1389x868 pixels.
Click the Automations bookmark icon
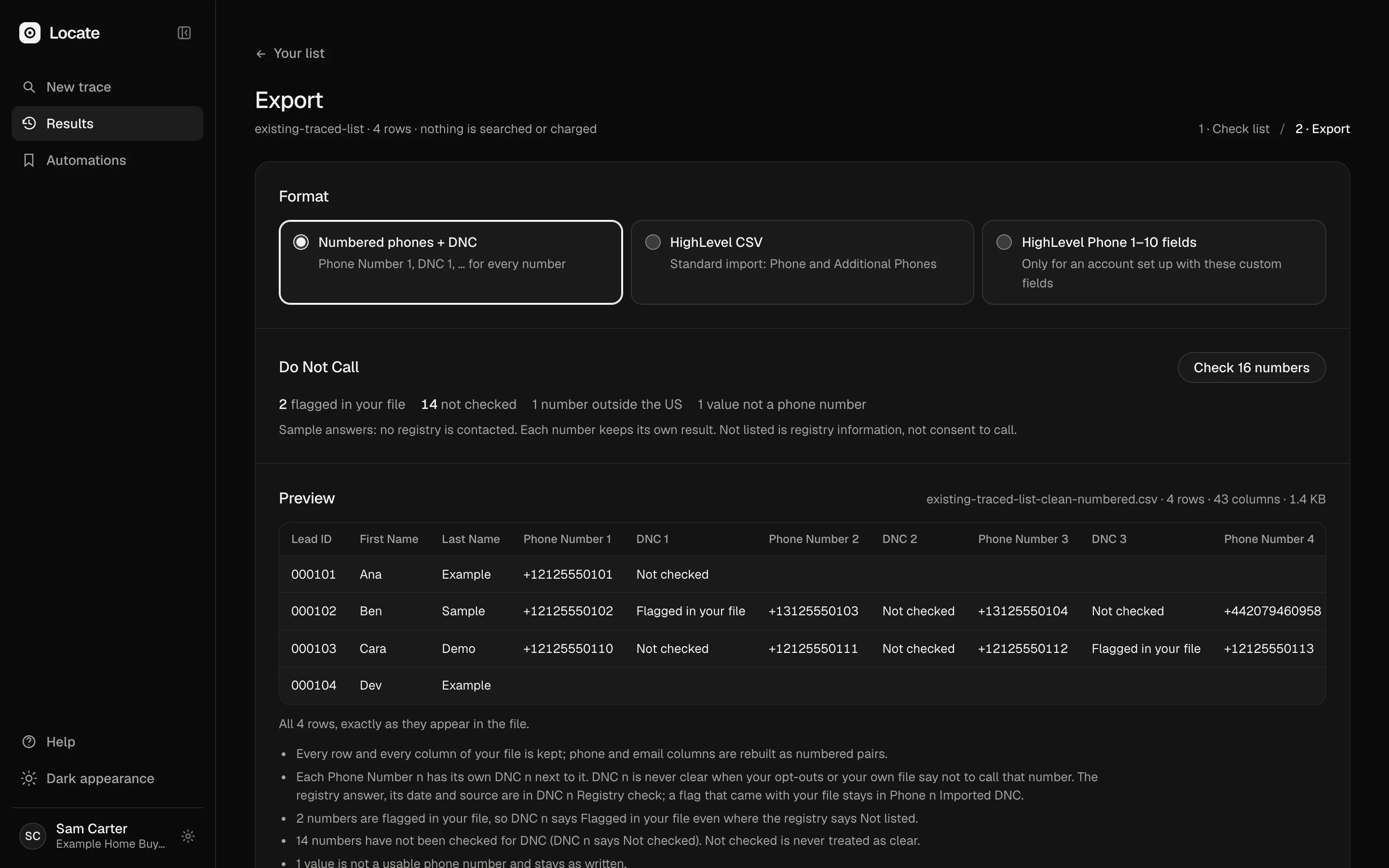[x=29, y=160]
